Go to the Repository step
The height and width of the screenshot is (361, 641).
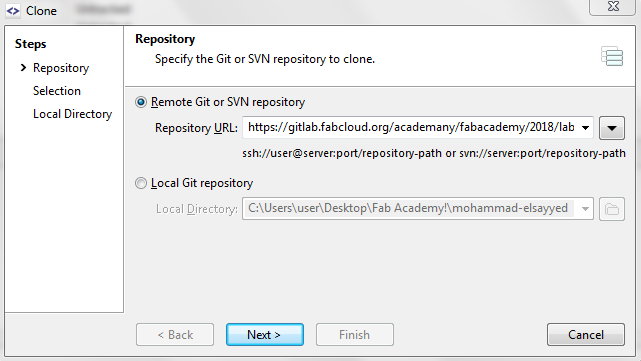pyautogui.click(x=61, y=68)
